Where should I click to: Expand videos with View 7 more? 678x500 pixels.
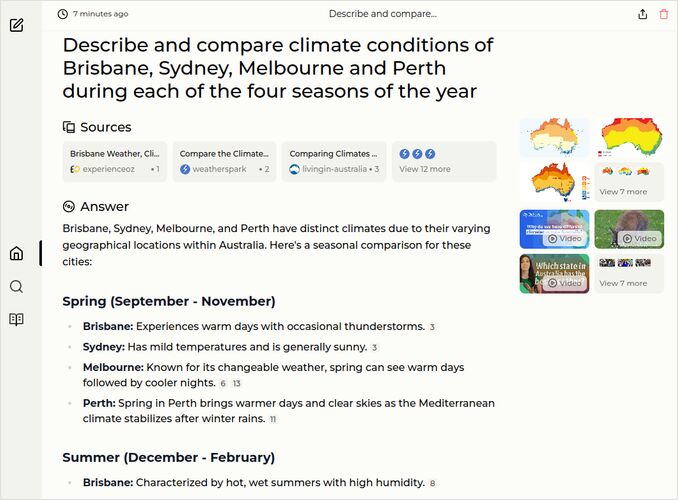tap(629, 273)
